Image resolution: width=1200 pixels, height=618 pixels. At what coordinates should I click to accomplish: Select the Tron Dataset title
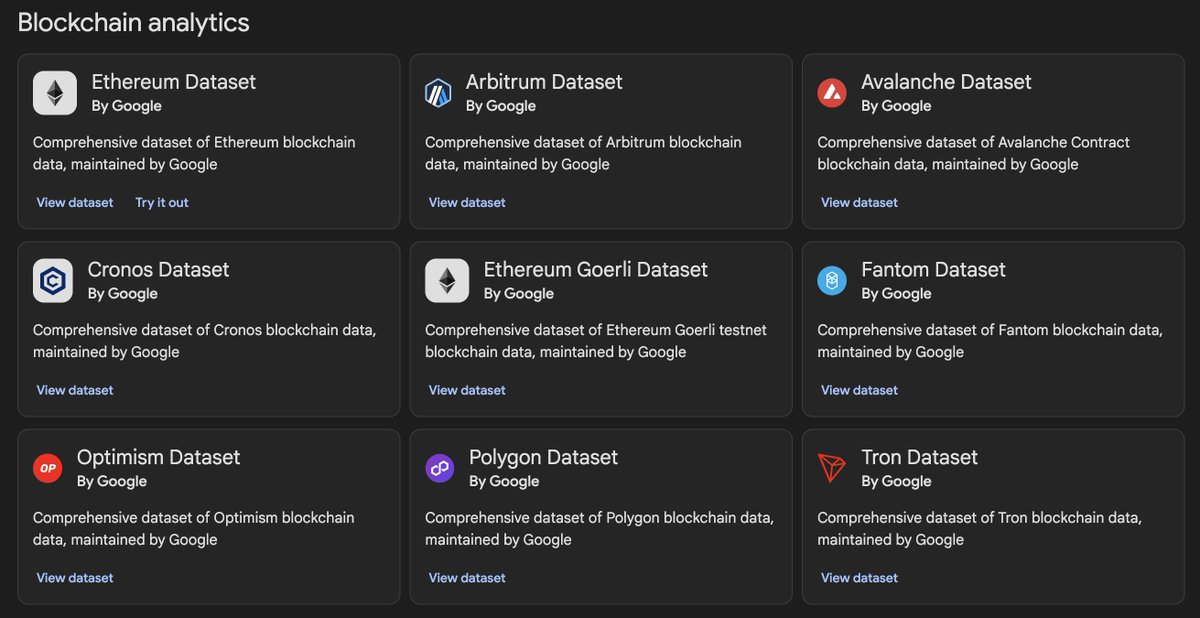[x=920, y=457]
